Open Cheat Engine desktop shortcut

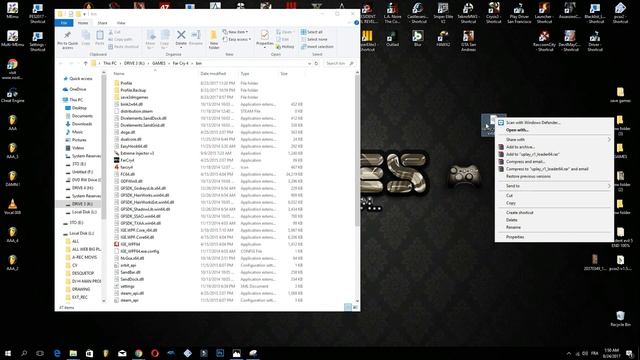coord(12,96)
